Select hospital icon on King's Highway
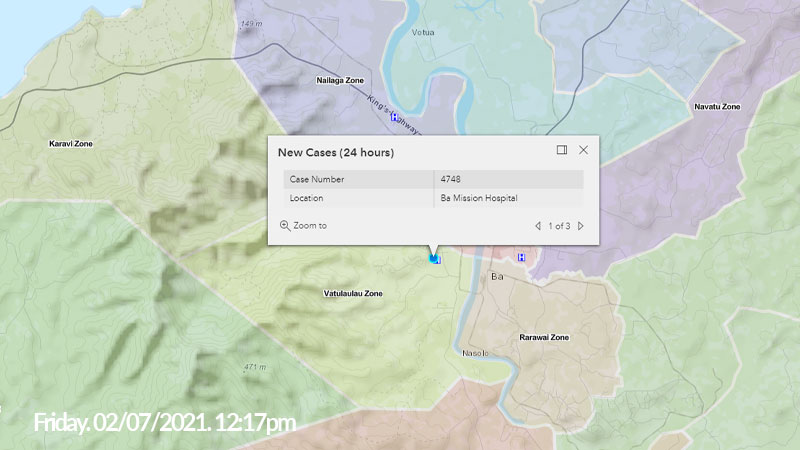Image resolution: width=800 pixels, height=450 pixels. point(394,118)
